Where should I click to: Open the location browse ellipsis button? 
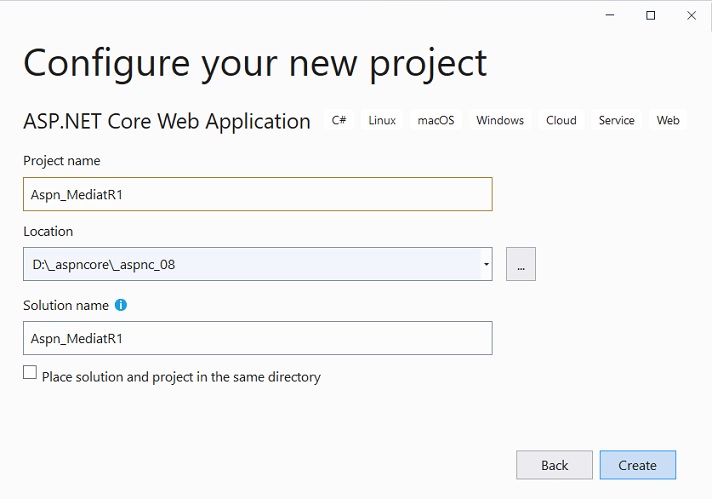pyautogui.click(x=521, y=264)
